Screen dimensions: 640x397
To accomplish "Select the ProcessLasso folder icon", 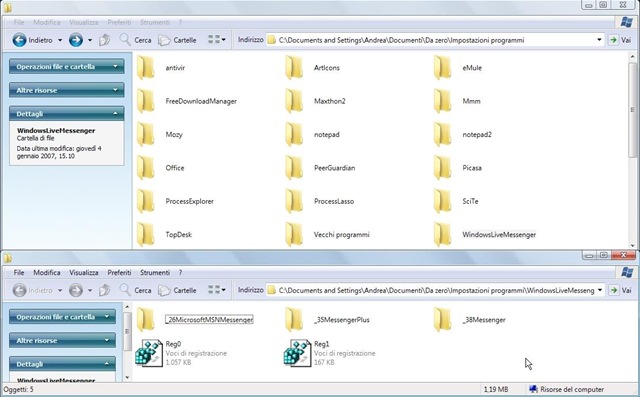I will point(294,202).
